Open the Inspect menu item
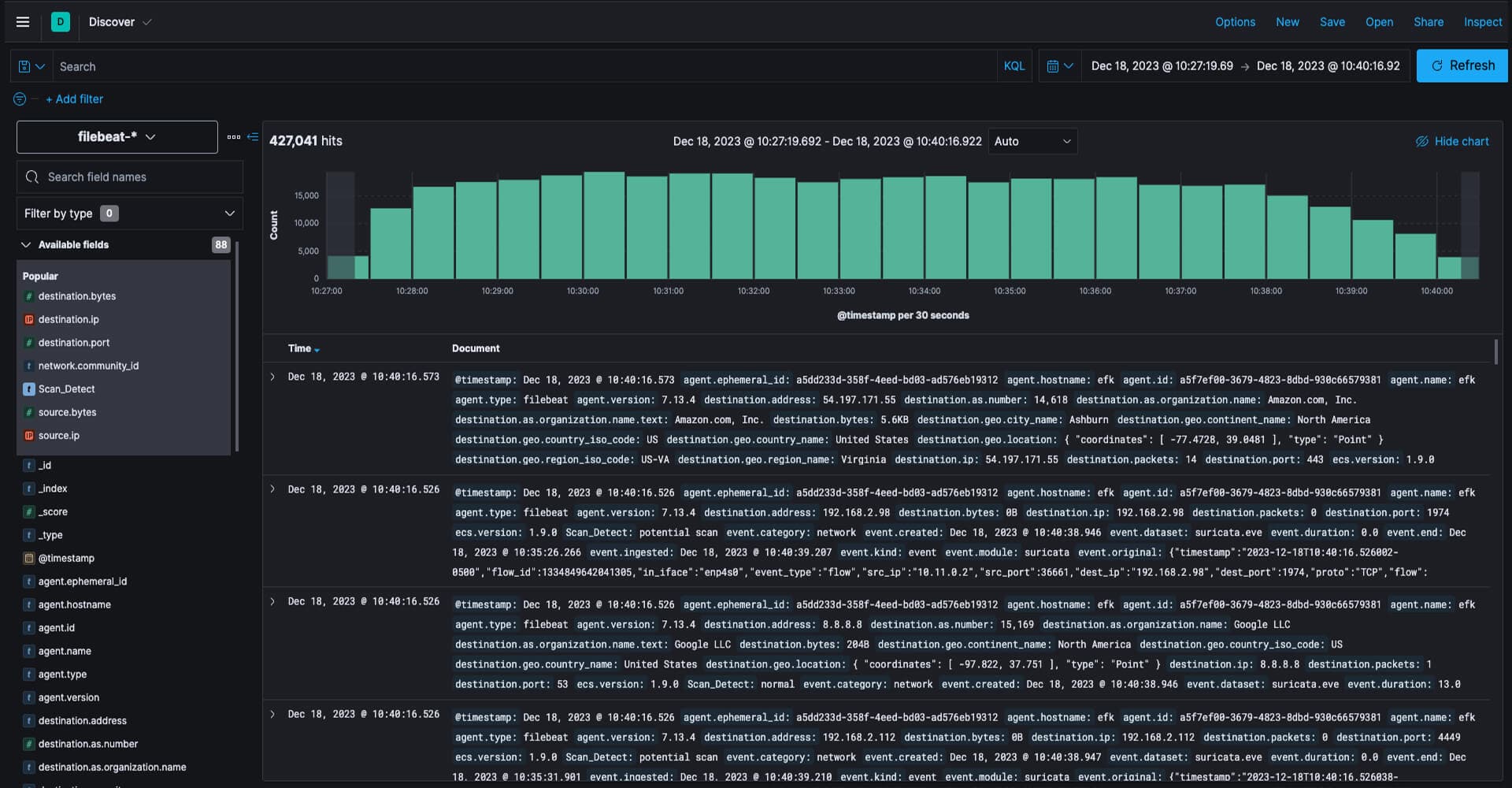 tap(1482, 22)
